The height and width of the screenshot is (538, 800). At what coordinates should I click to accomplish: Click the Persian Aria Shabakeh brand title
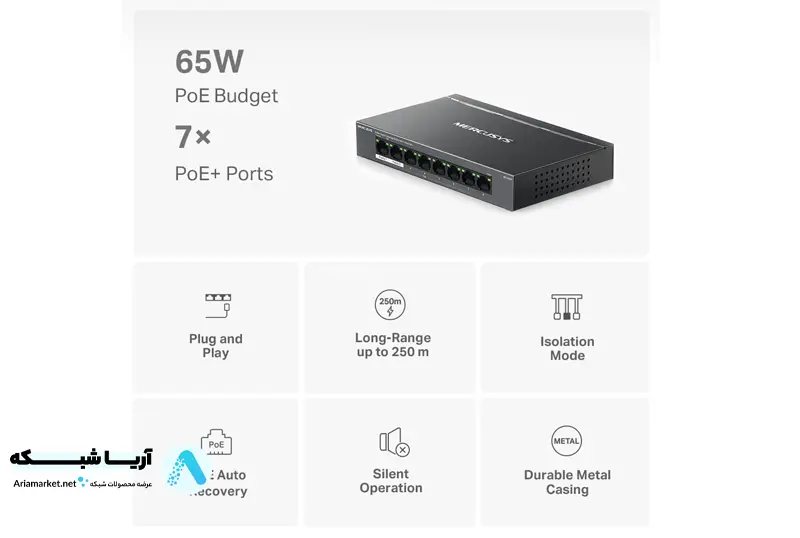coord(81,458)
